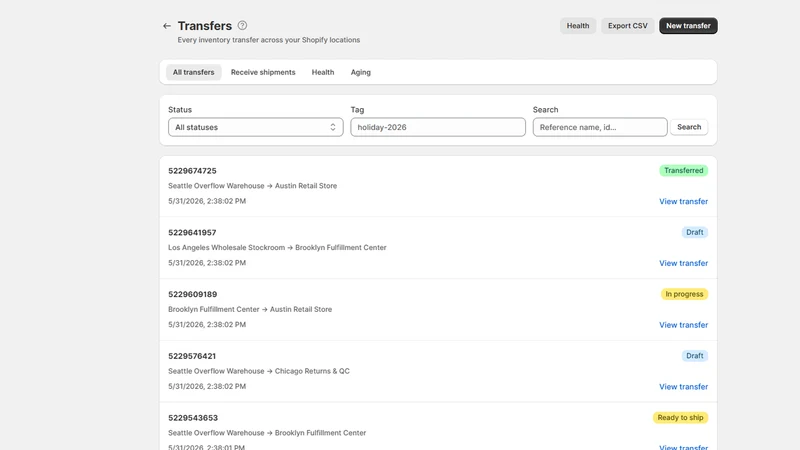View transfer 5229674725

pos(683,202)
